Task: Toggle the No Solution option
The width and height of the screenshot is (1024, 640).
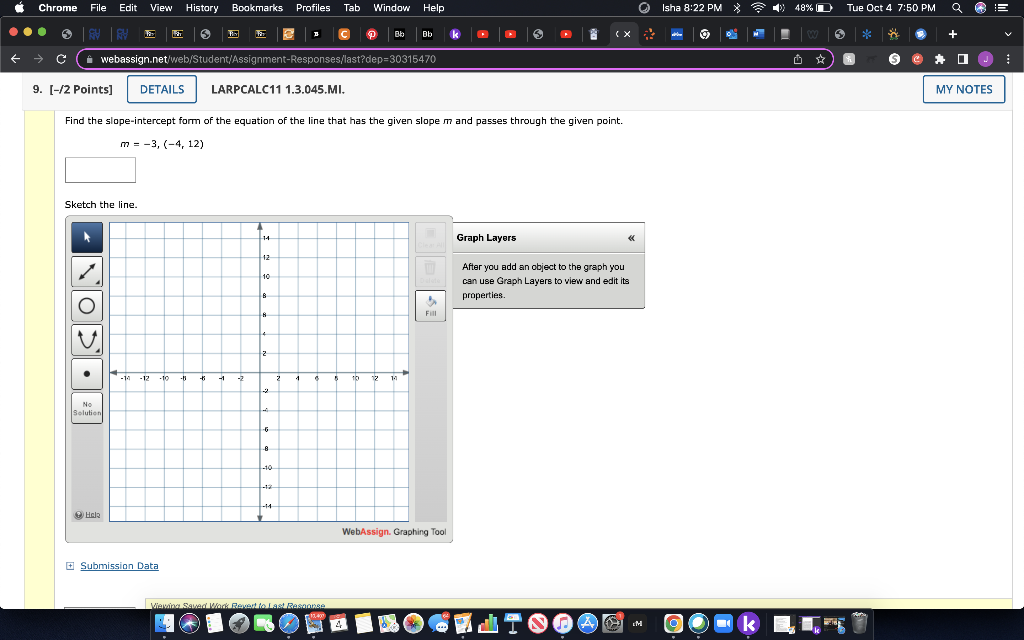Action: point(86,407)
